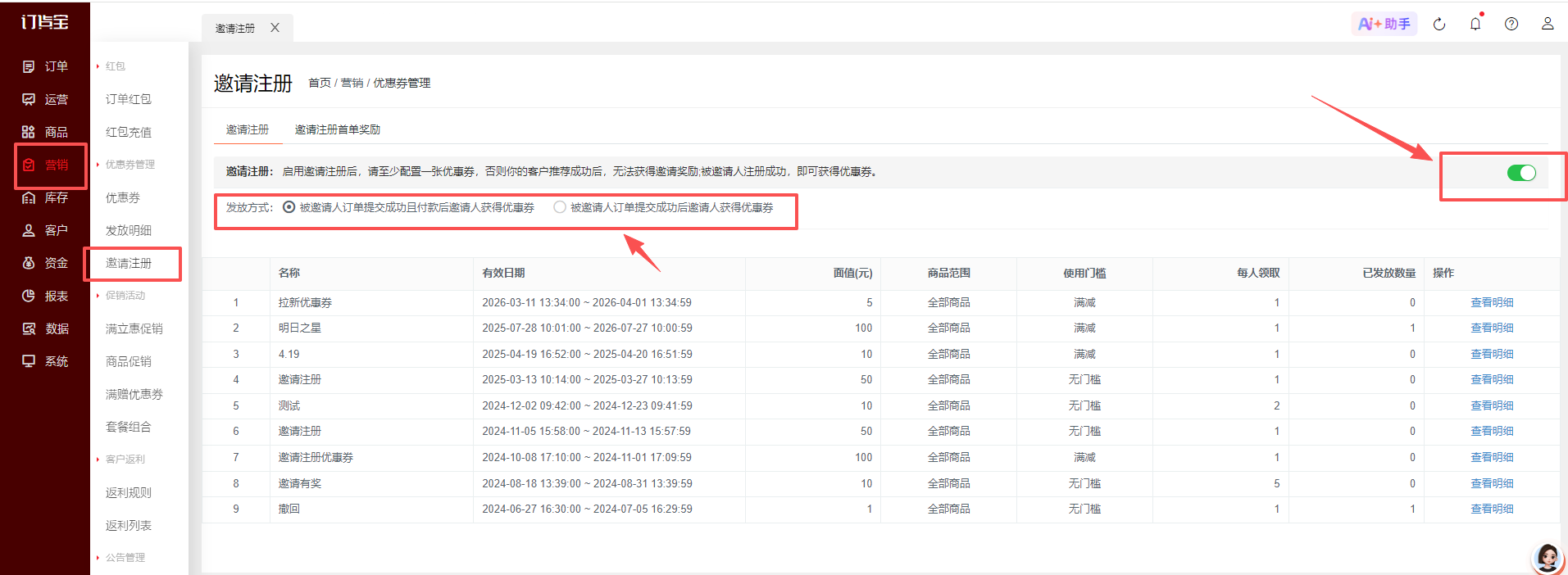Open 订单红包 menu item
Viewport: 1568px width, 575px height.
pyautogui.click(x=129, y=99)
